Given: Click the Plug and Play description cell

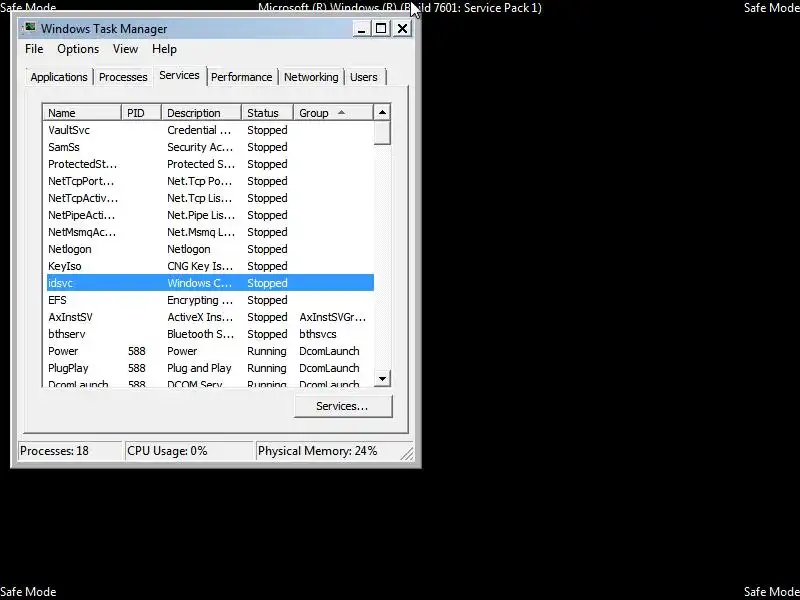Looking at the screenshot, I should click(x=199, y=368).
